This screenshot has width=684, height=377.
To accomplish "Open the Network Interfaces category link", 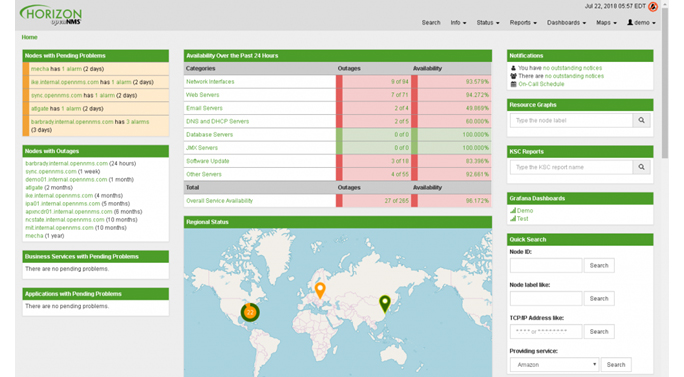I will (210, 82).
